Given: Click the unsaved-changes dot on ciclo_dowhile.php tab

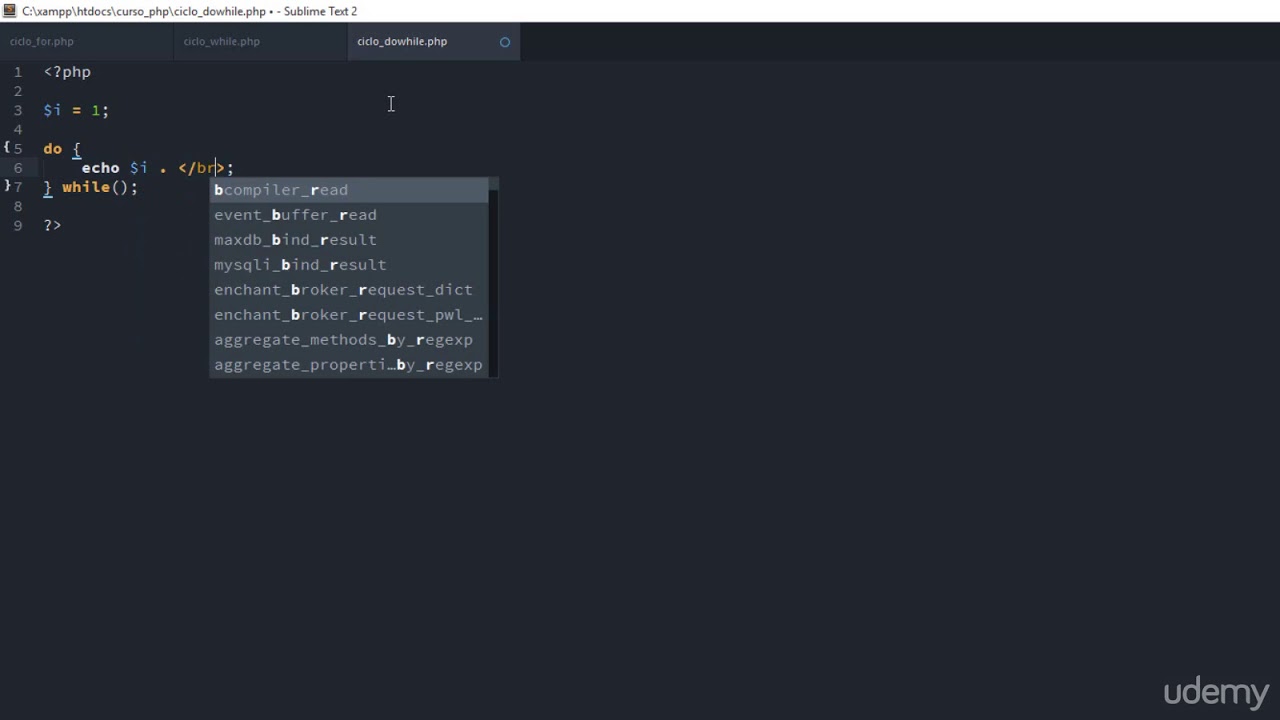Looking at the screenshot, I should click(x=505, y=42).
